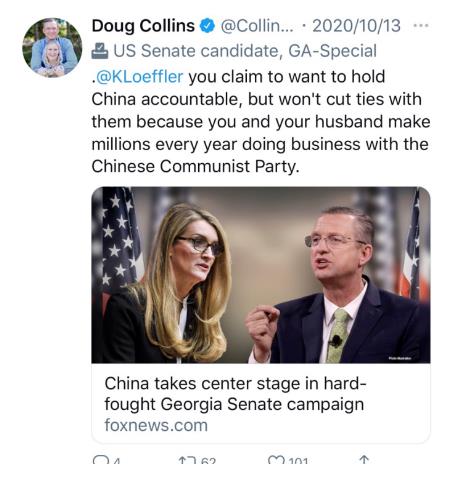Open the Fox News article preview image
The height and width of the screenshot is (484, 469).
(261, 275)
